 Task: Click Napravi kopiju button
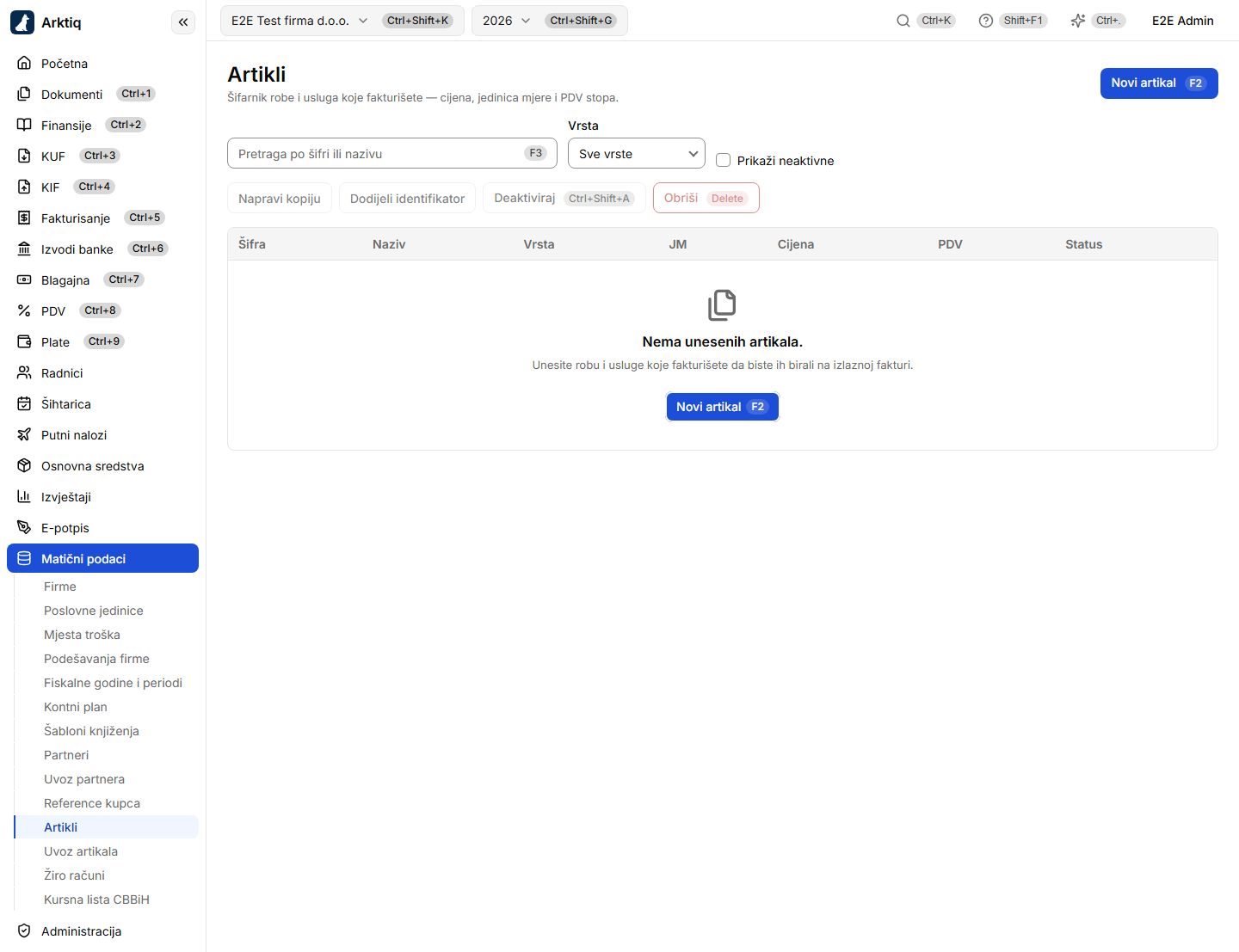pos(280,198)
